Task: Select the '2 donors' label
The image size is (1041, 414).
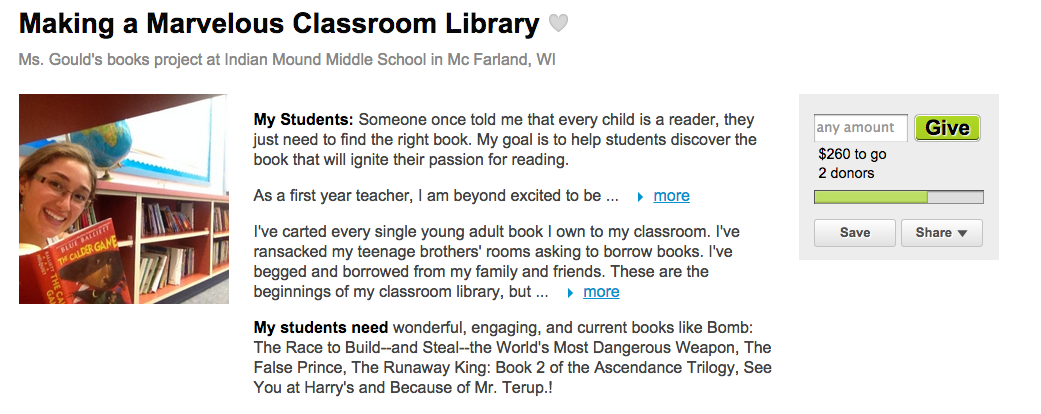Action: (x=846, y=173)
